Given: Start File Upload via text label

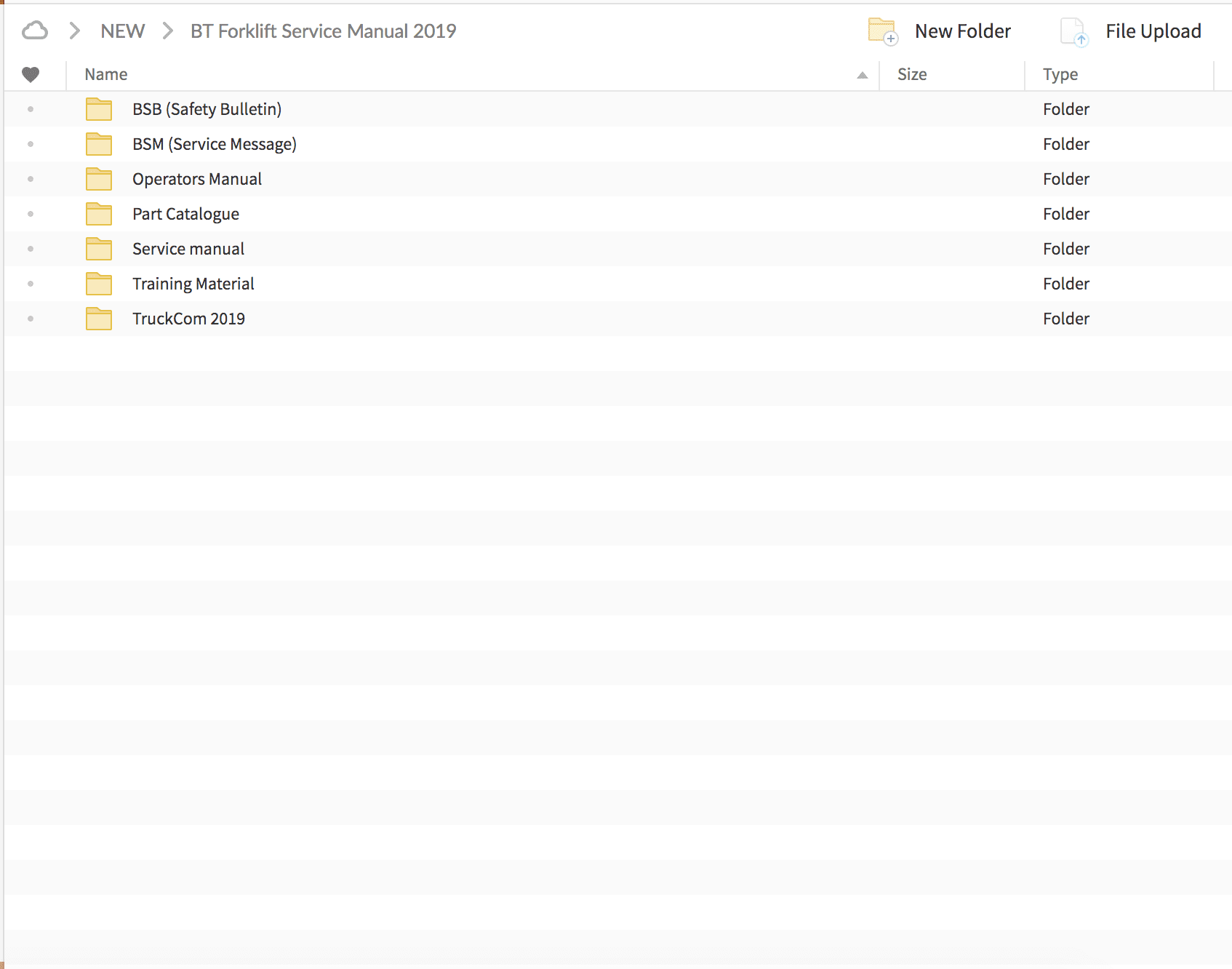Looking at the screenshot, I should [1153, 31].
